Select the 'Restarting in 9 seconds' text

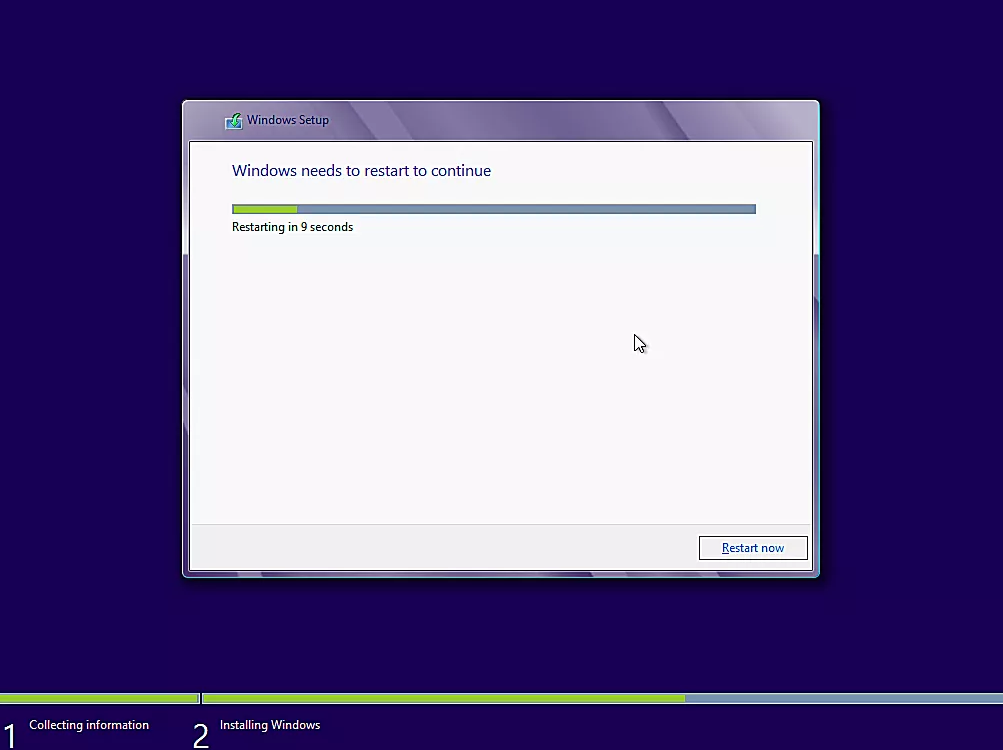[x=292, y=227]
